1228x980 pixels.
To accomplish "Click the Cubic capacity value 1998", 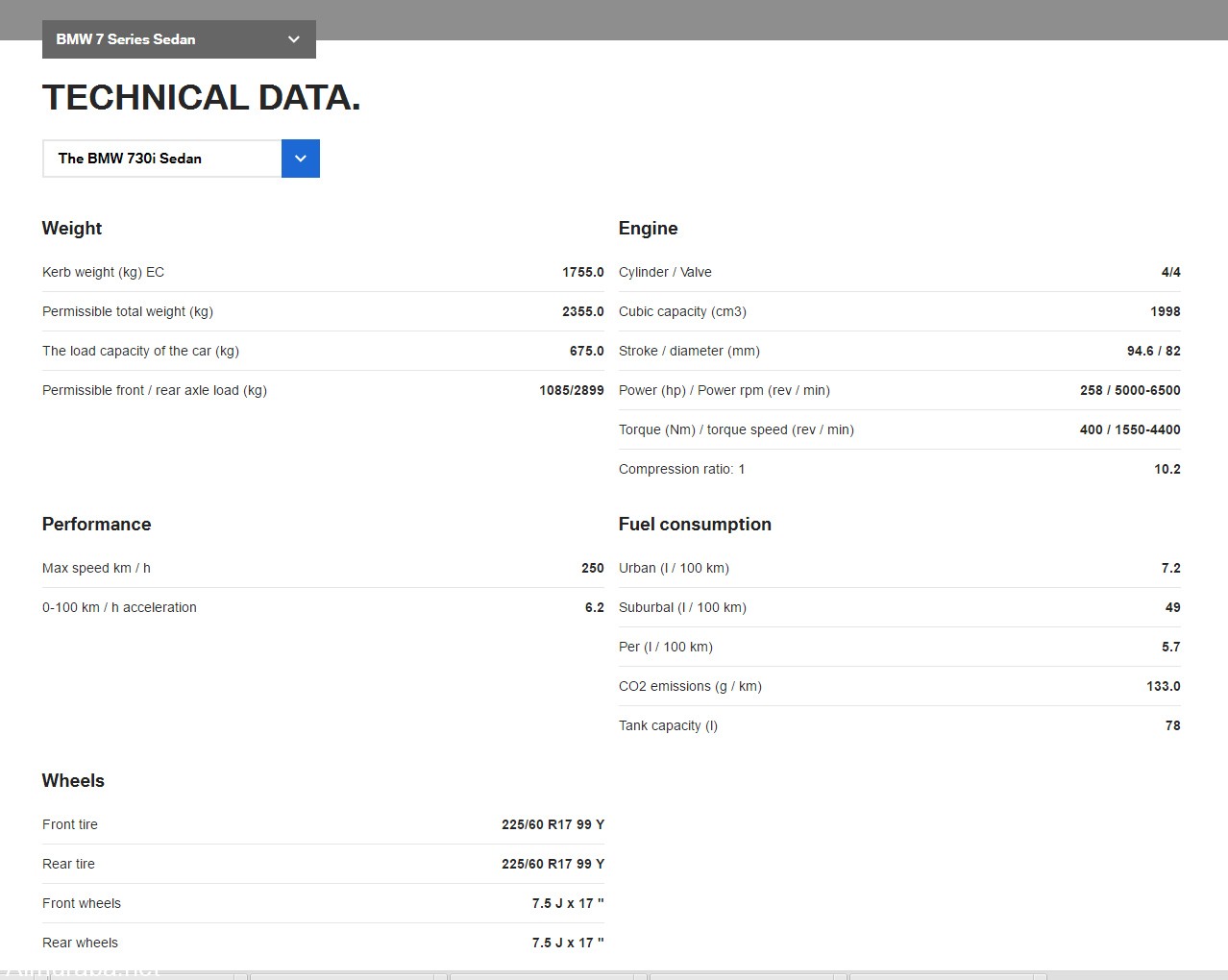I will point(1165,312).
